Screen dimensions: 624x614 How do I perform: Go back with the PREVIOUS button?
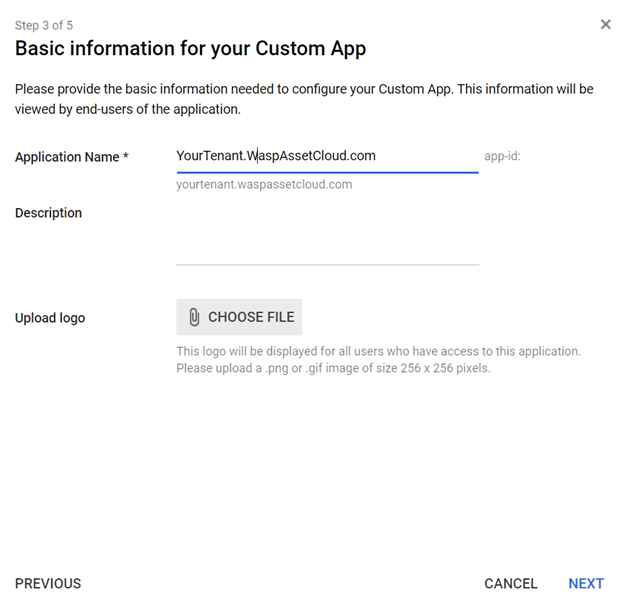[x=48, y=584]
